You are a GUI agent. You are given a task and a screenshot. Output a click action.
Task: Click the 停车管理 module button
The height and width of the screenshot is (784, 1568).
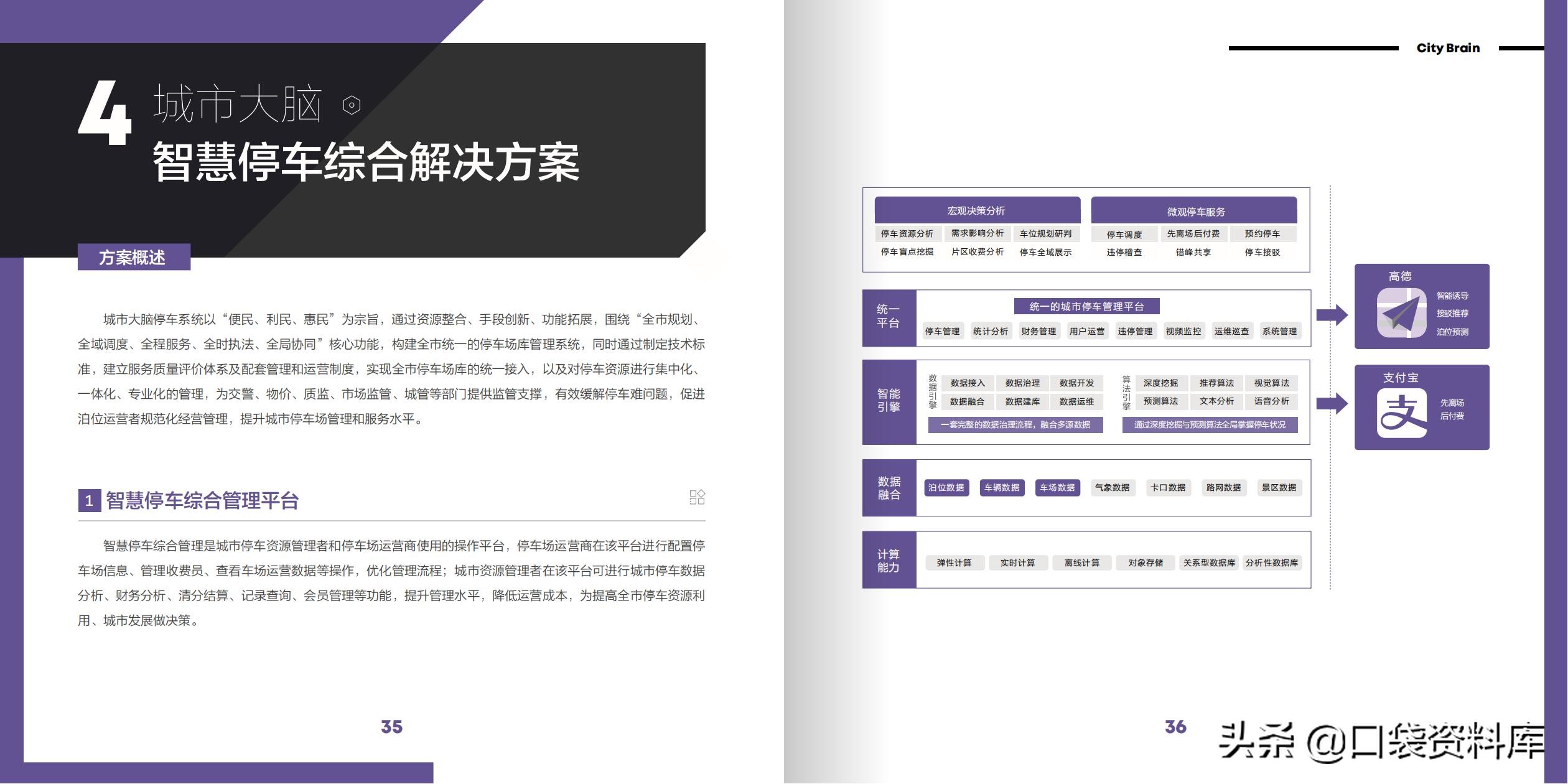click(942, 332)
